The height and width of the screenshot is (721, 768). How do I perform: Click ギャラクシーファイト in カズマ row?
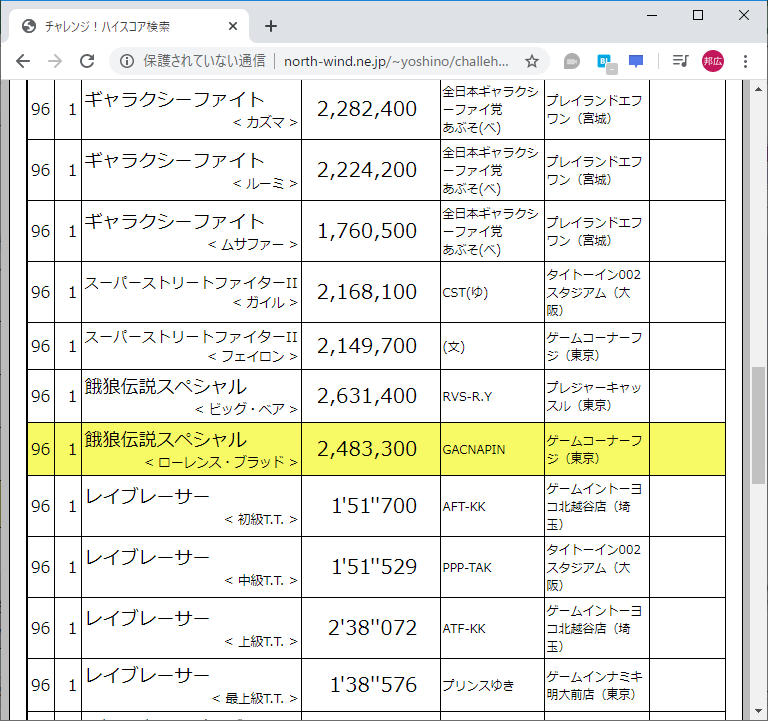tap(174, 99)
